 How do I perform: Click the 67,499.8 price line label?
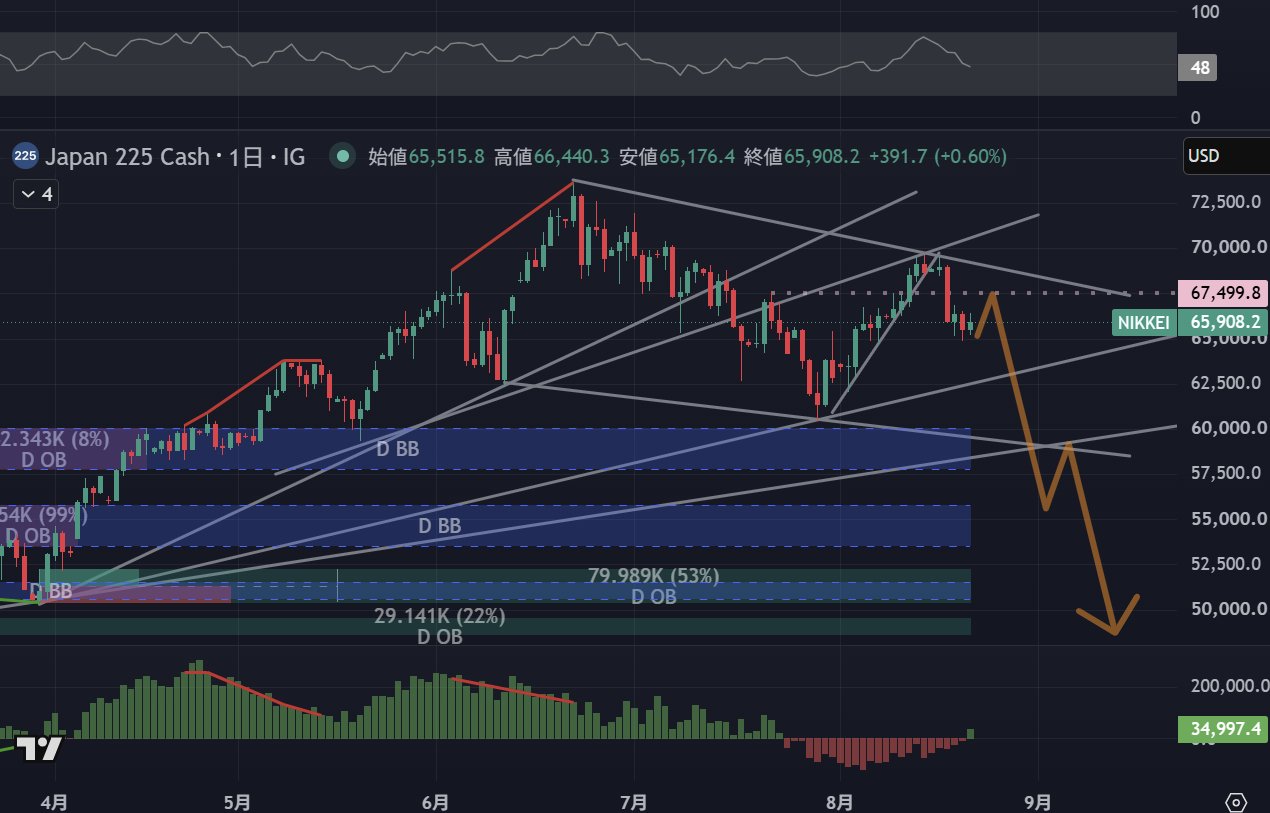(x=1224, y=293)
